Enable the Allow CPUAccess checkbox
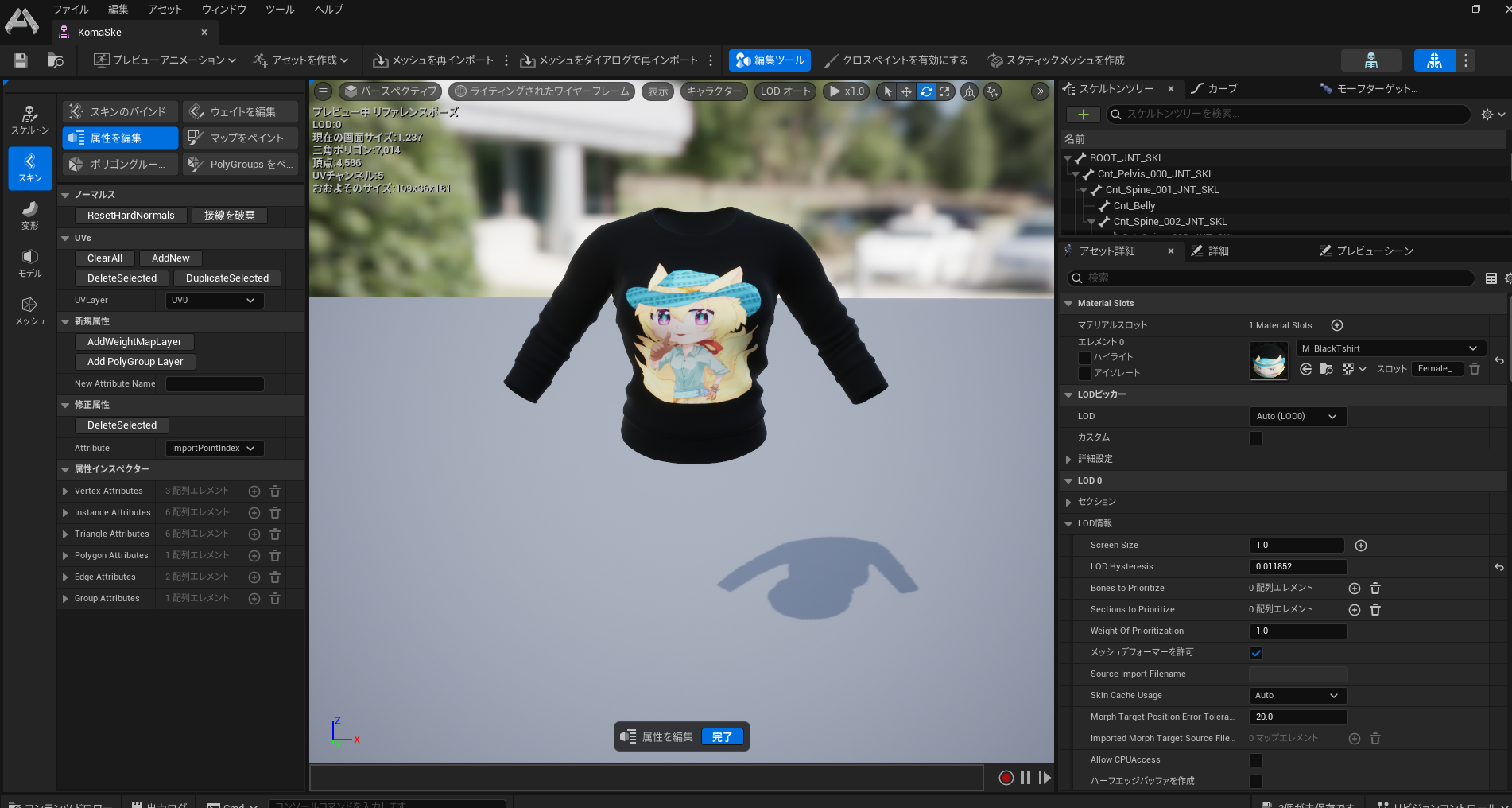The height and width of the screenshot is (808, 1512). tap(1256, 760)
